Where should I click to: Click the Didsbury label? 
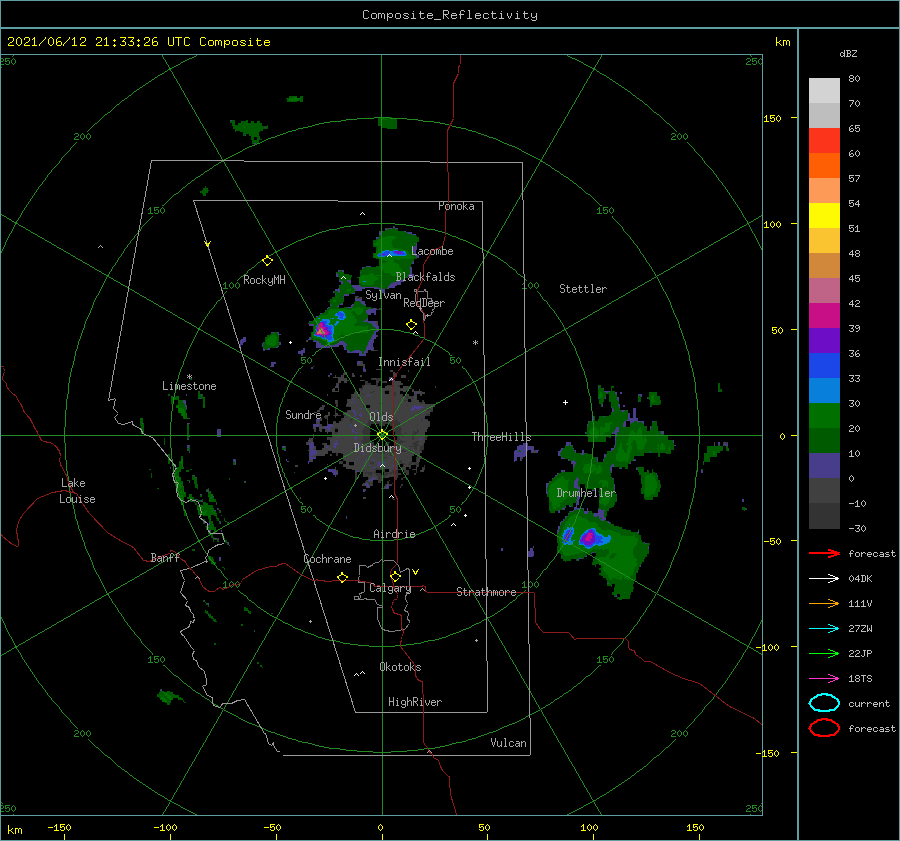[x=377, y=448]
